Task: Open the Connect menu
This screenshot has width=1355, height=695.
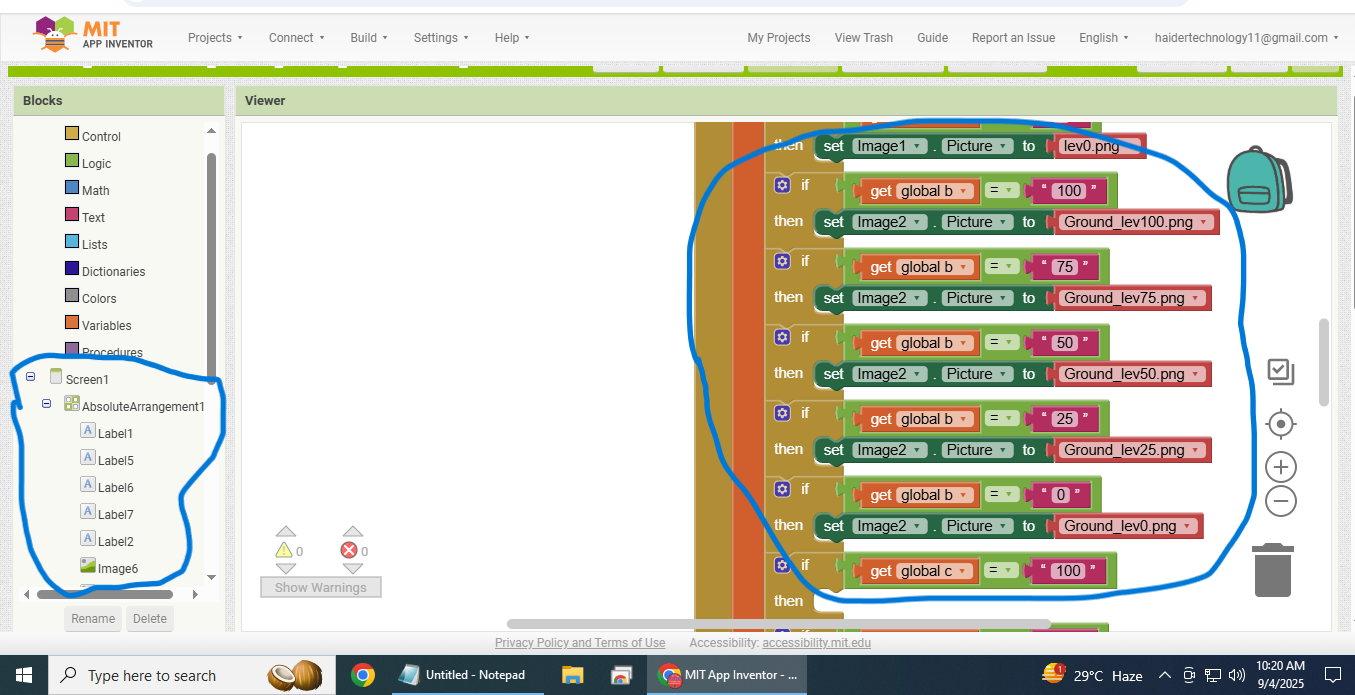Action: pos(296,38)
